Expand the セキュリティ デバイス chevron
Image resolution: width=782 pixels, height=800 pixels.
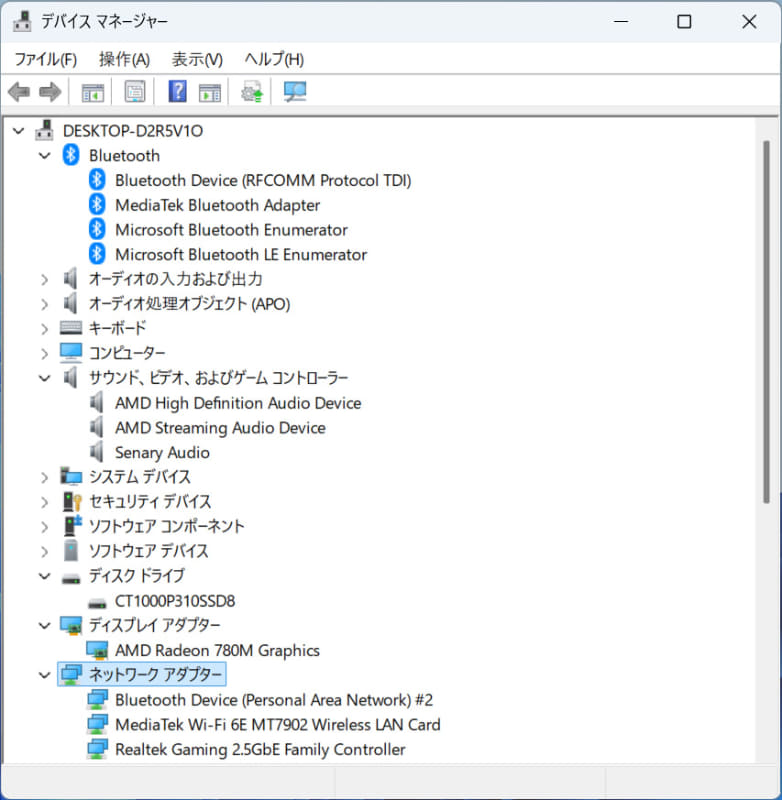click(45, 502)
